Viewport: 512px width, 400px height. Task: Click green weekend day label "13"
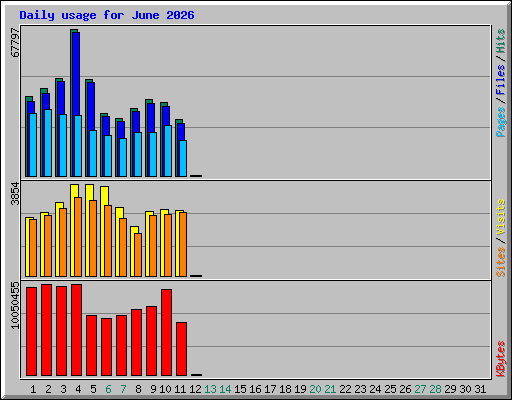tap(210, 389)
